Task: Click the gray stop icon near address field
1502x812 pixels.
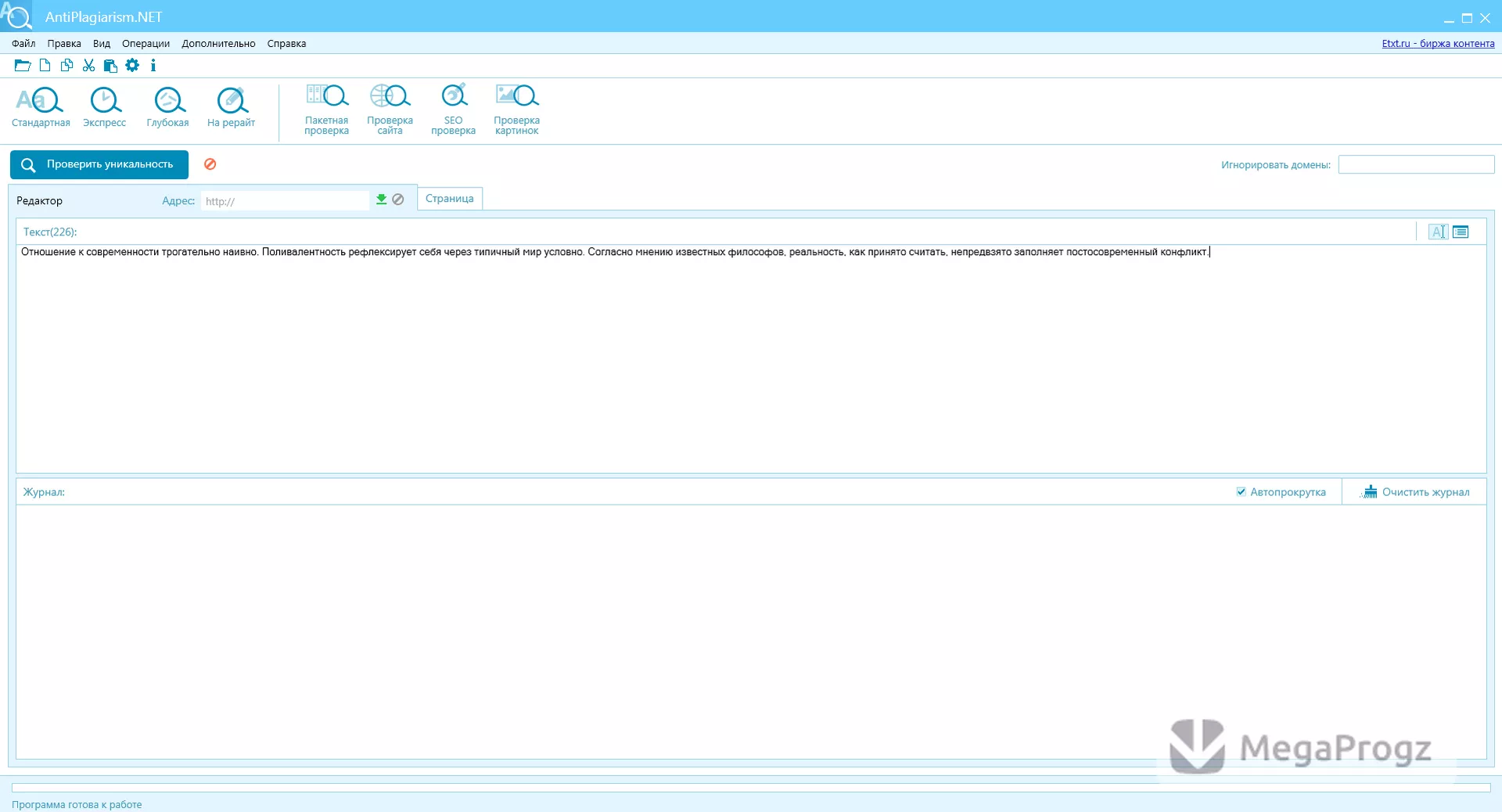Action: [398, 199]
